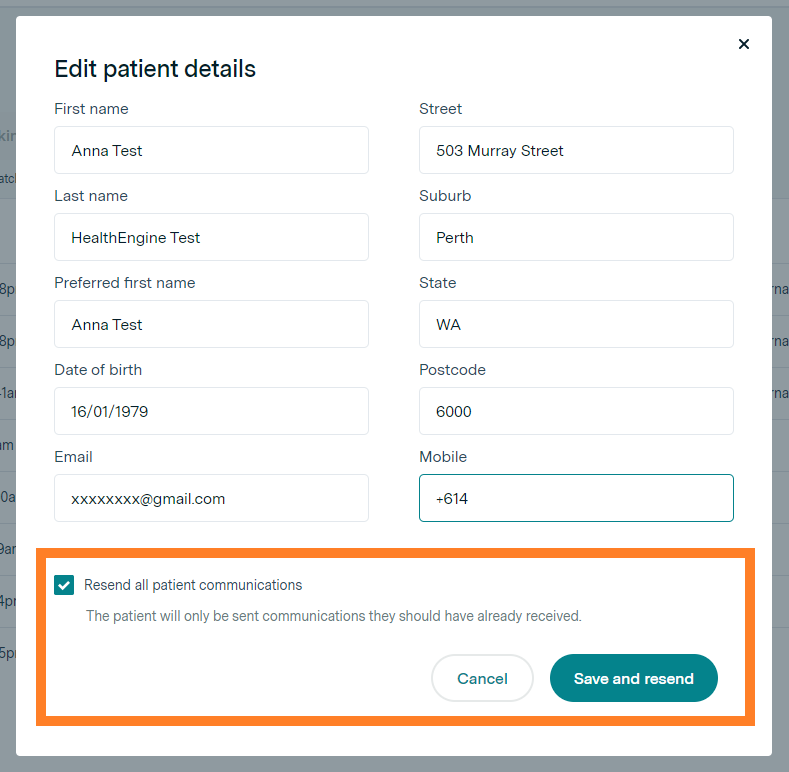
Task: Untick the Resend all patient communications checkbox
Action: (x=64, y=585)
